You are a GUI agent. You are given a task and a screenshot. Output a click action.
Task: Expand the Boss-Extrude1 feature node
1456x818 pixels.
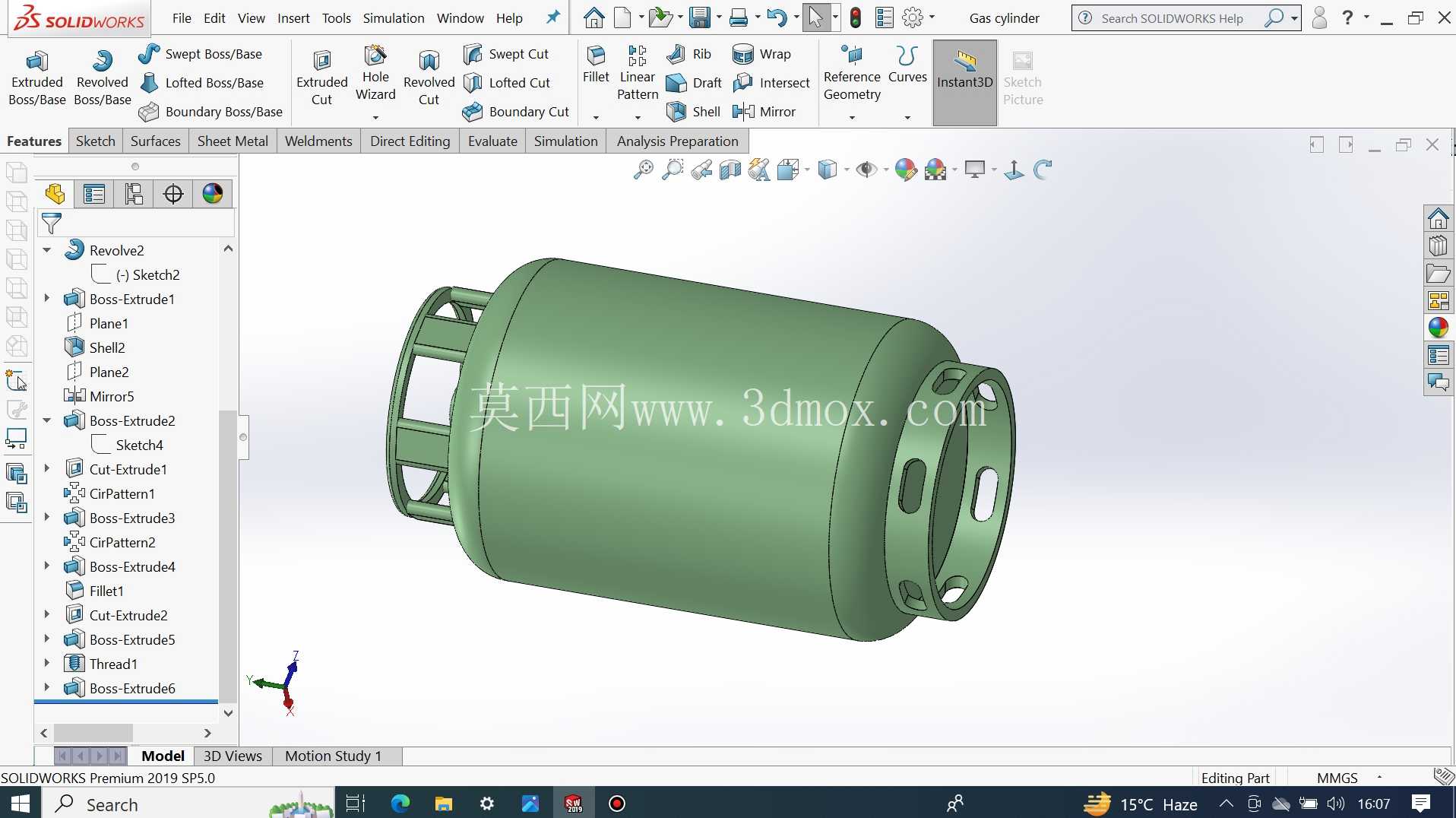point(47,299)
